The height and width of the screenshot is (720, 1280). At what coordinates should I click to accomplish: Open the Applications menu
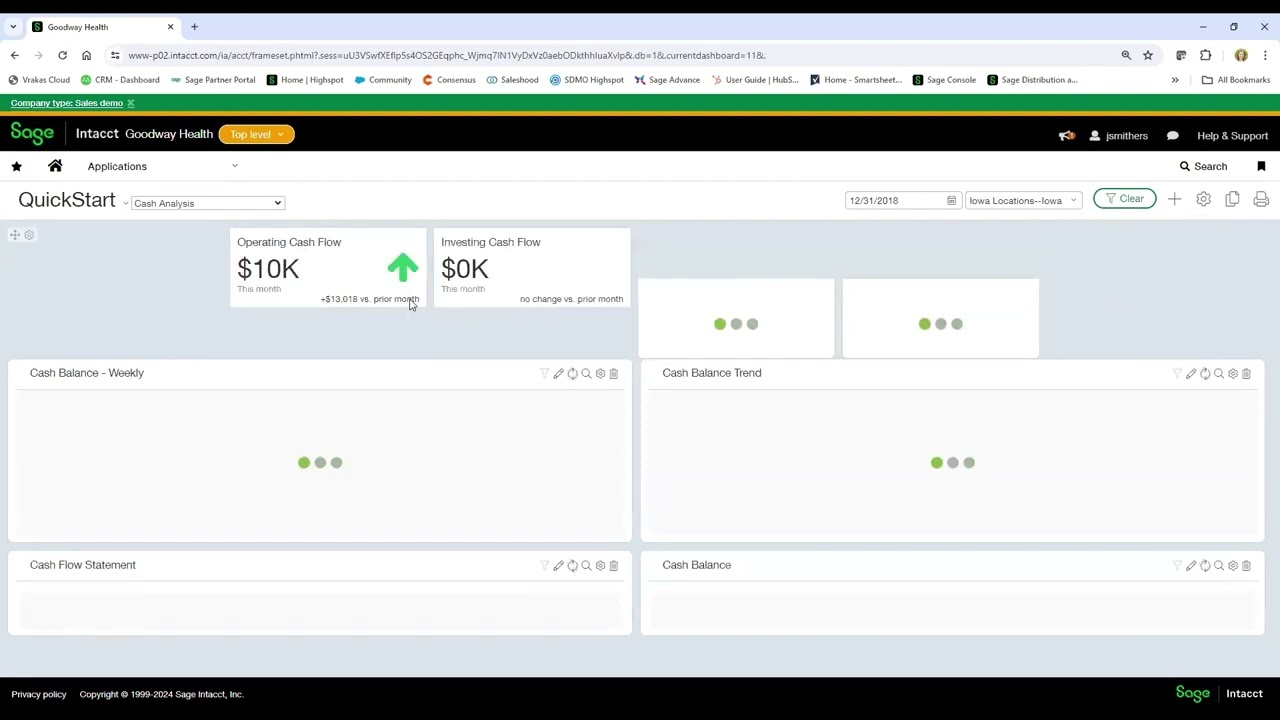(x=117, y=166)
